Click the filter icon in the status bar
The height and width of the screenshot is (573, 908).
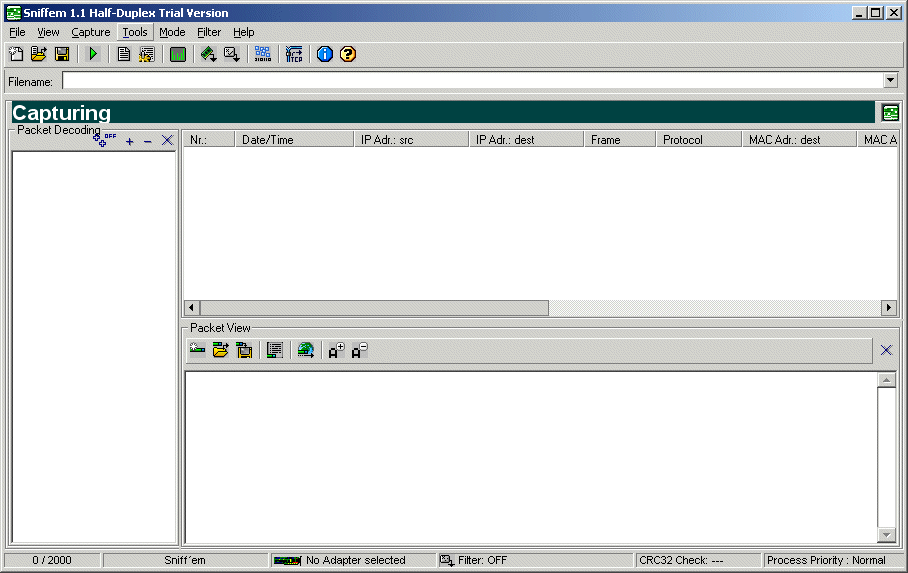coord(446,560)
